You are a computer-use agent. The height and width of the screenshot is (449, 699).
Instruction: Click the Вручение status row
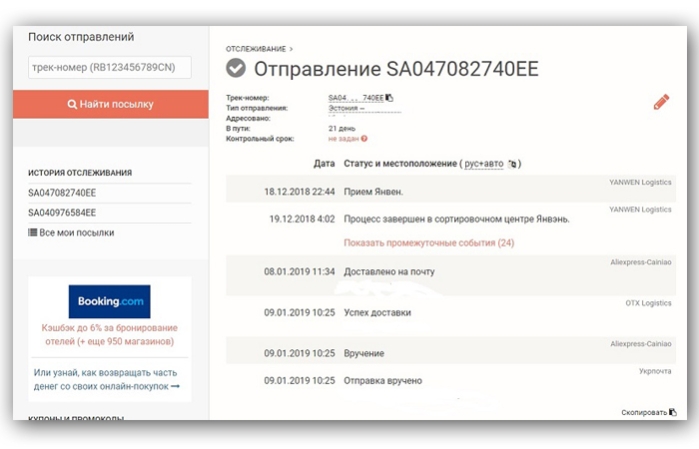click(451, 350)
